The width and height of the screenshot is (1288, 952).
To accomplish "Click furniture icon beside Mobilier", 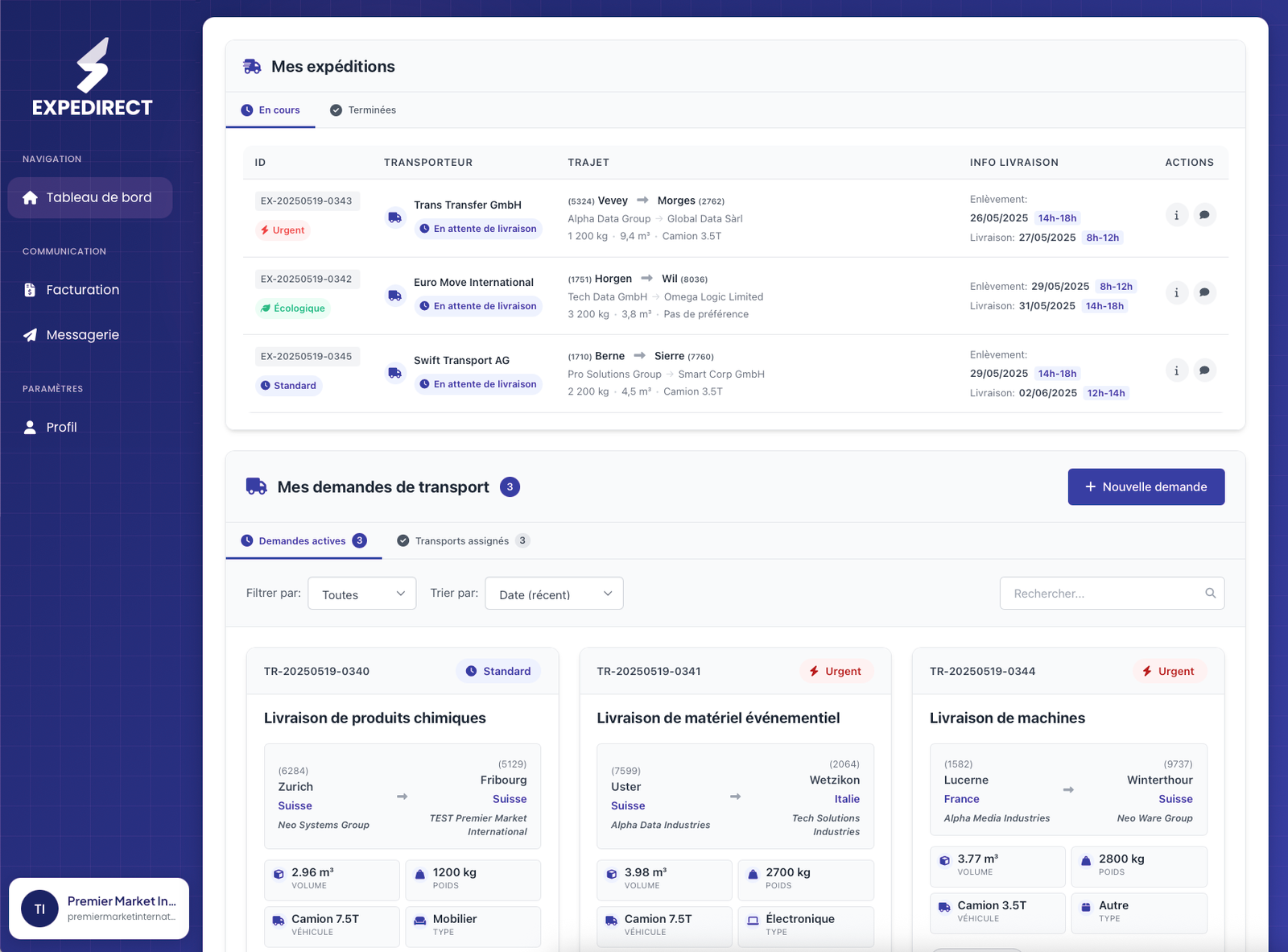I will click(419, 921).
